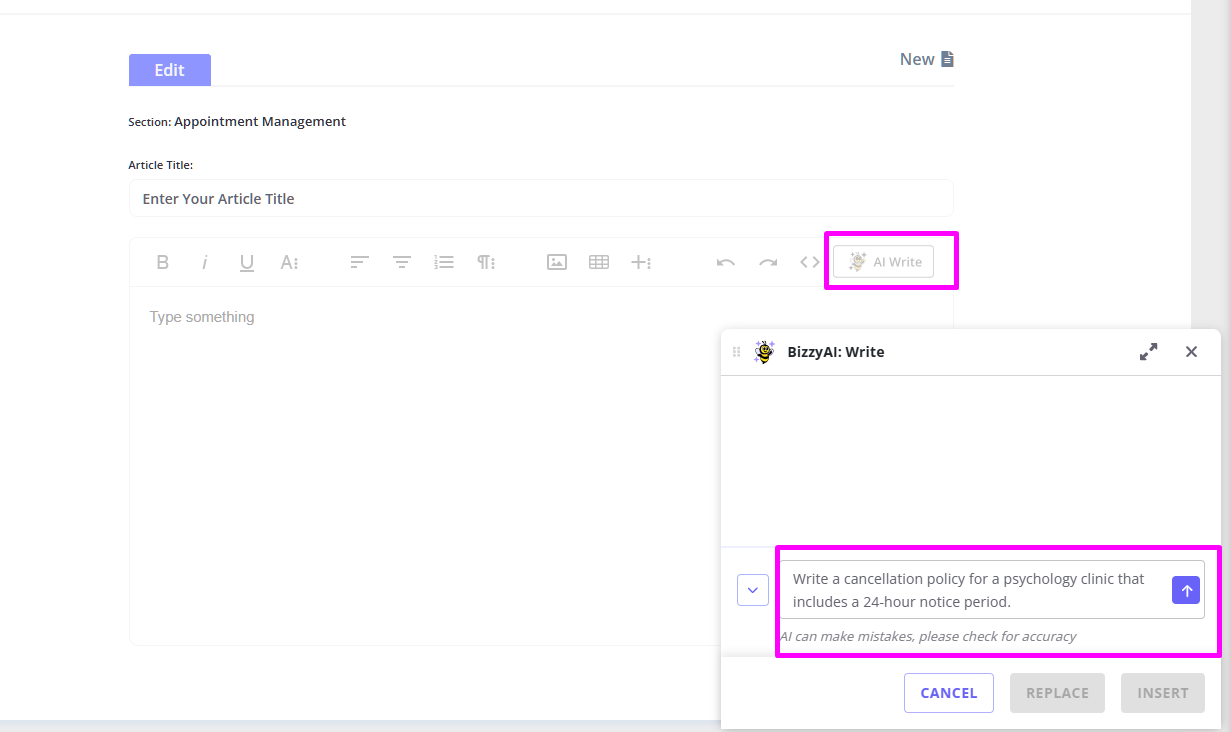
Task: Send the prompt to BizzyAI
Action: pos(1186,591)
